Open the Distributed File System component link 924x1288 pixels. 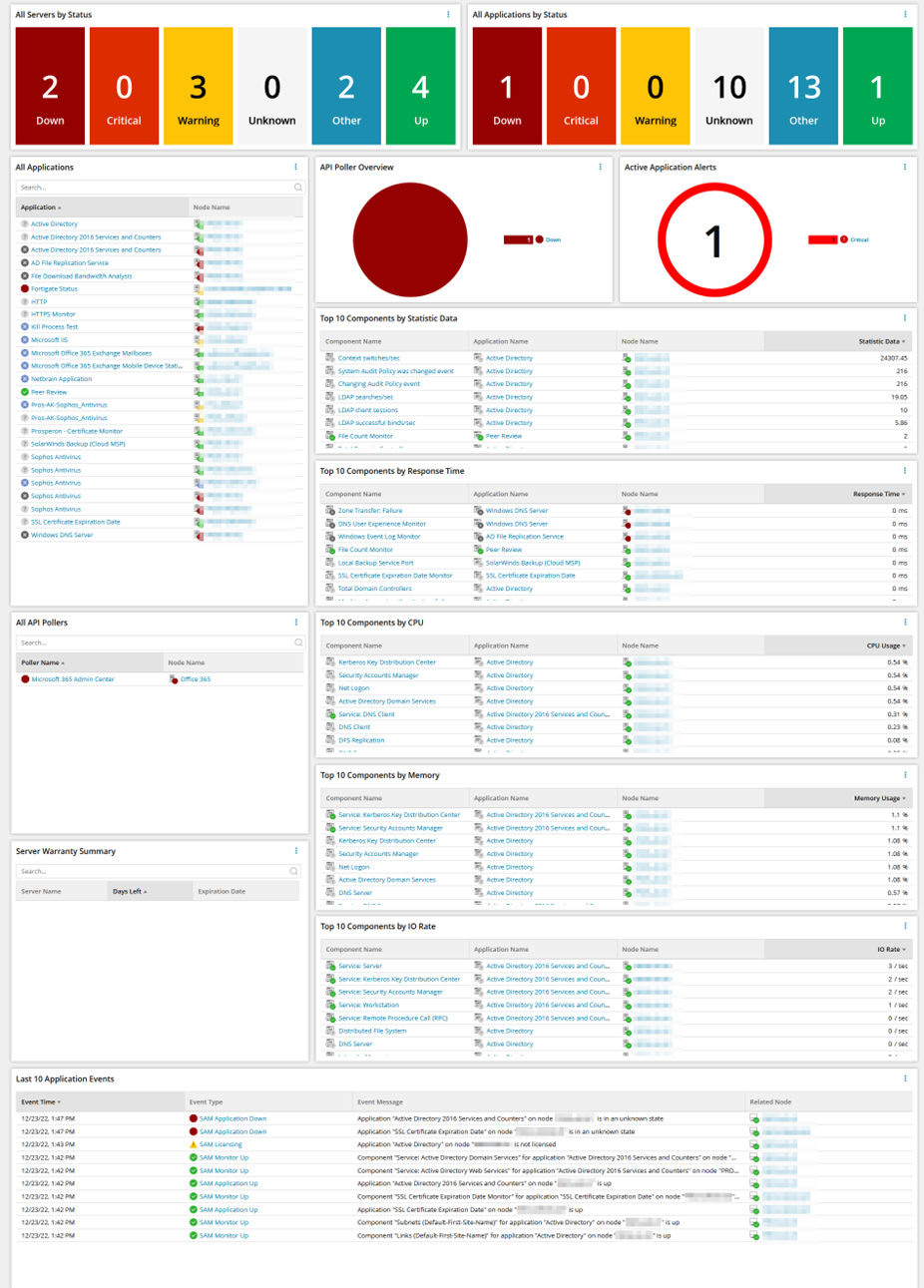(372, 1032)
